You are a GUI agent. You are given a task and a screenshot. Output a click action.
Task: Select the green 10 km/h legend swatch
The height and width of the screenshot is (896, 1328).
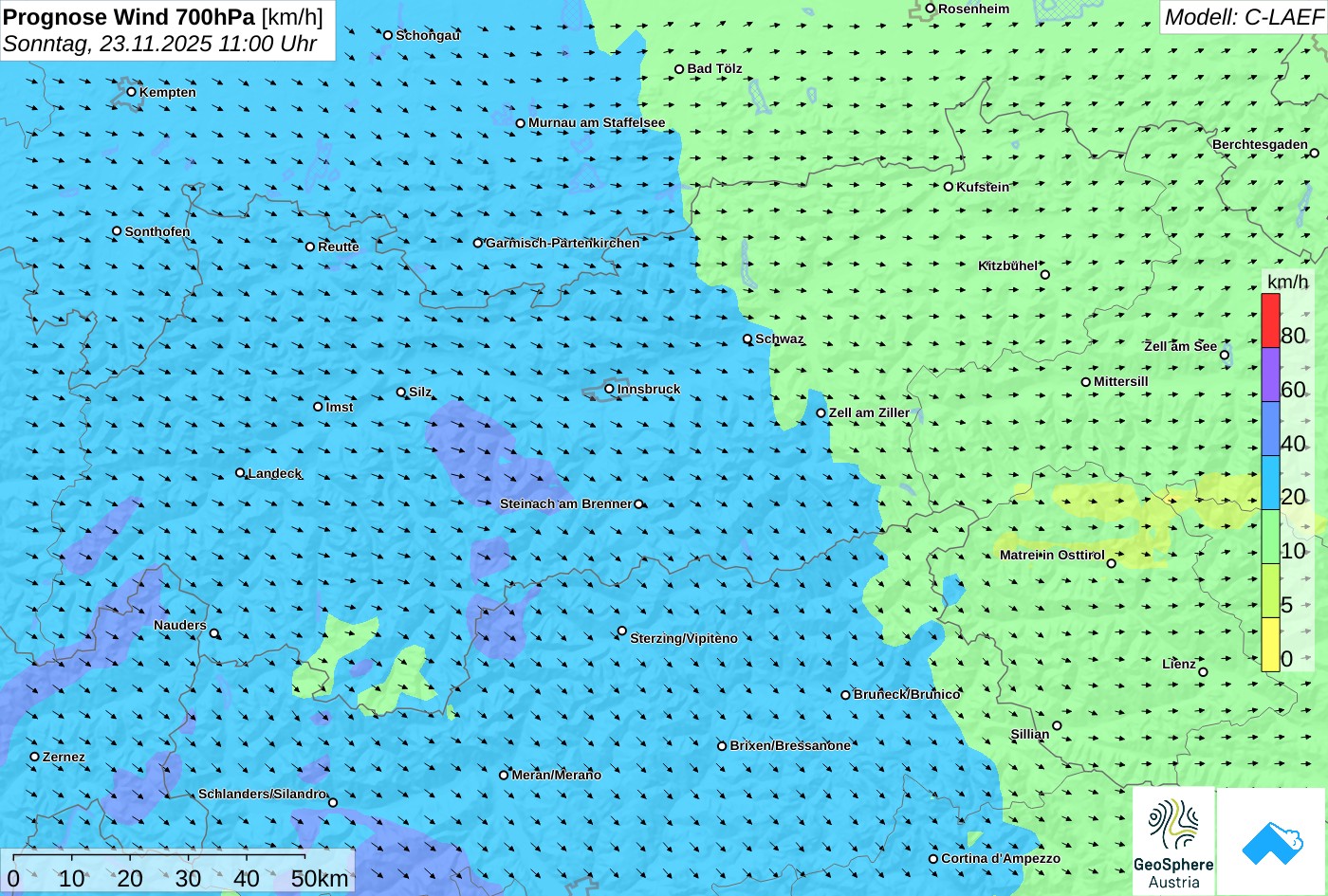tap(1270, 537)
